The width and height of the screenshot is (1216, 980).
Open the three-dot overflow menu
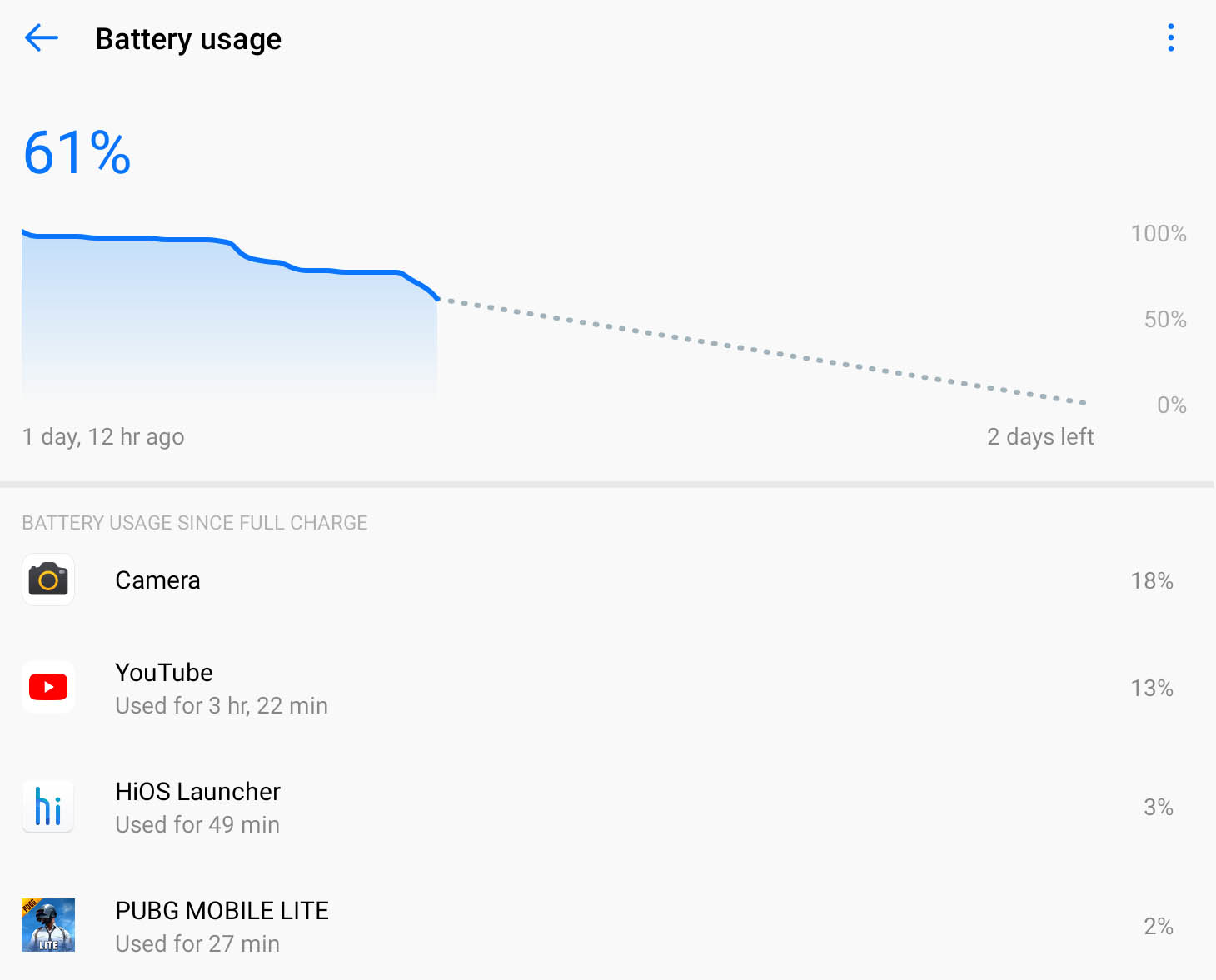click(1170, 38)
